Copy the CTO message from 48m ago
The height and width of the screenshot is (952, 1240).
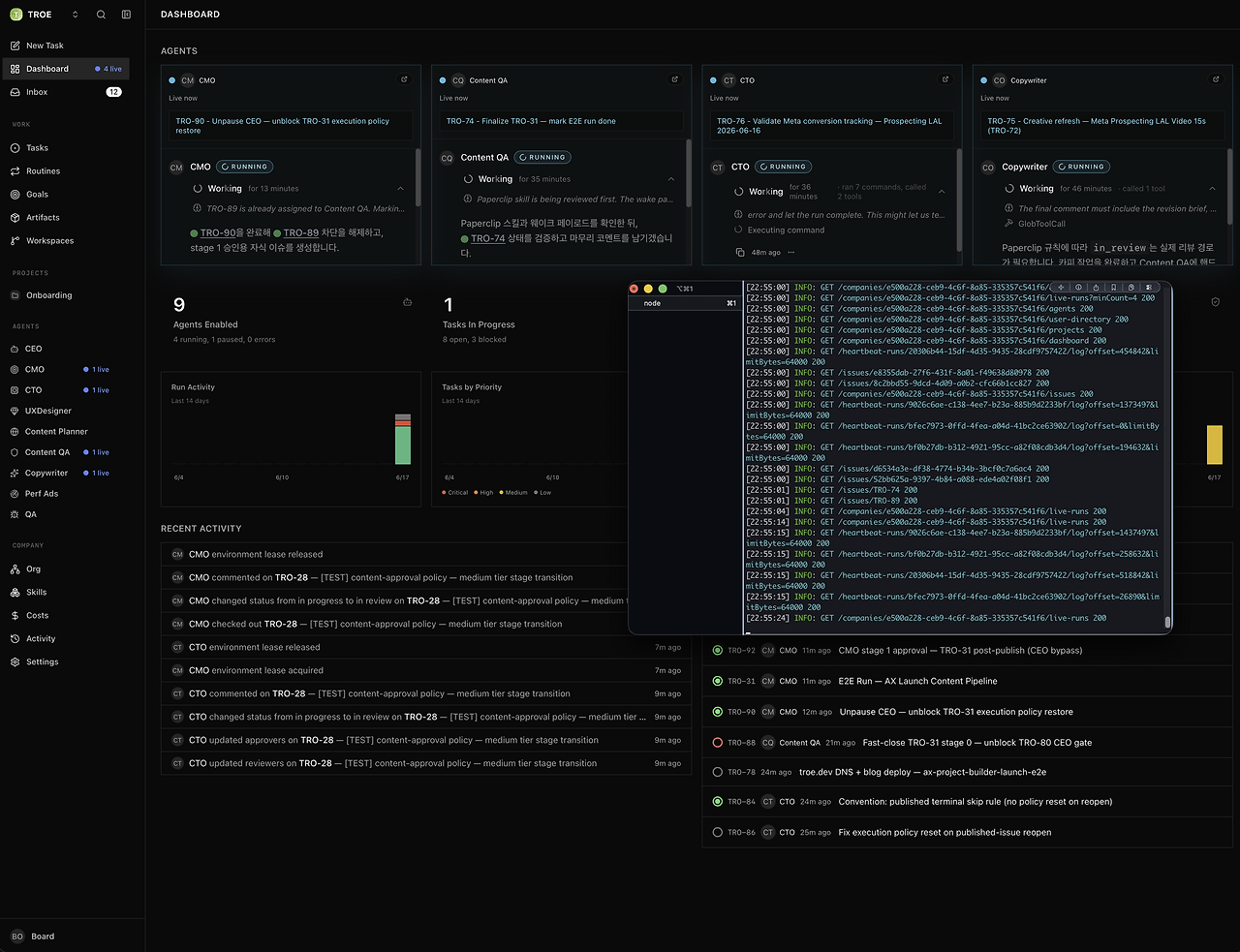tap(741, 253)
